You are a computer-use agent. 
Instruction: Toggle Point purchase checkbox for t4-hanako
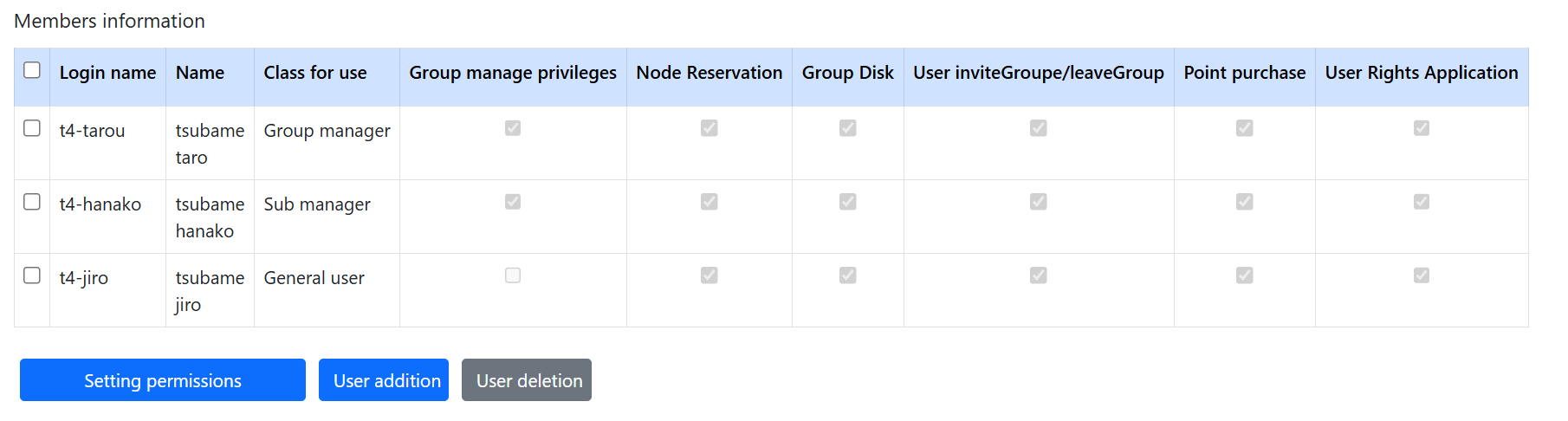1245,202
